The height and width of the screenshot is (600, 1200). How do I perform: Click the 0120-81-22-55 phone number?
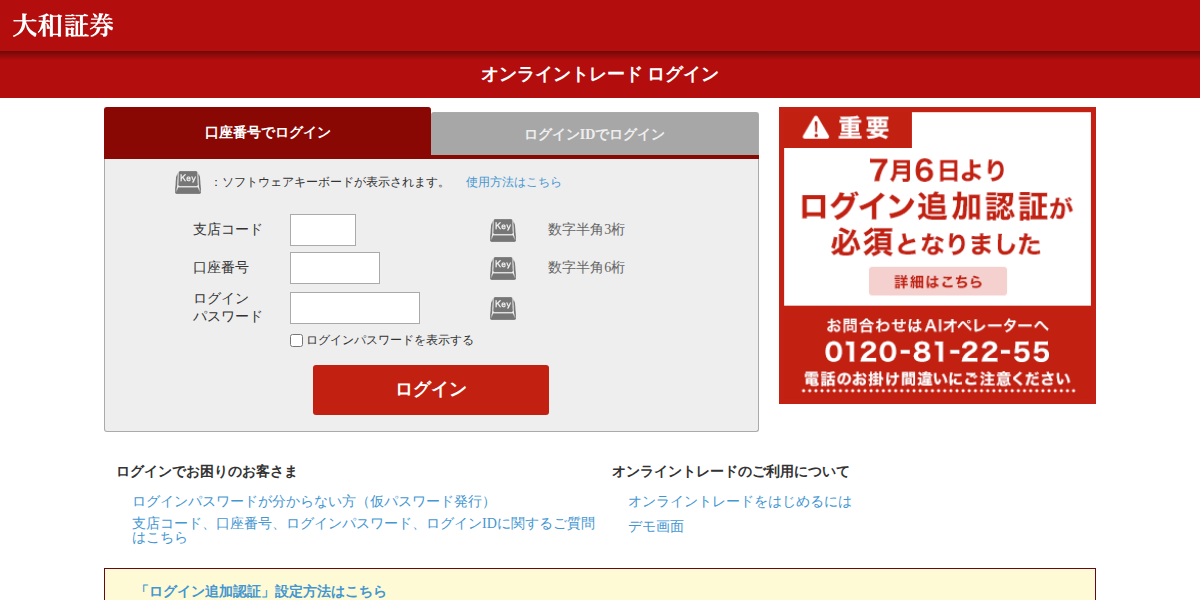(937, 350)
